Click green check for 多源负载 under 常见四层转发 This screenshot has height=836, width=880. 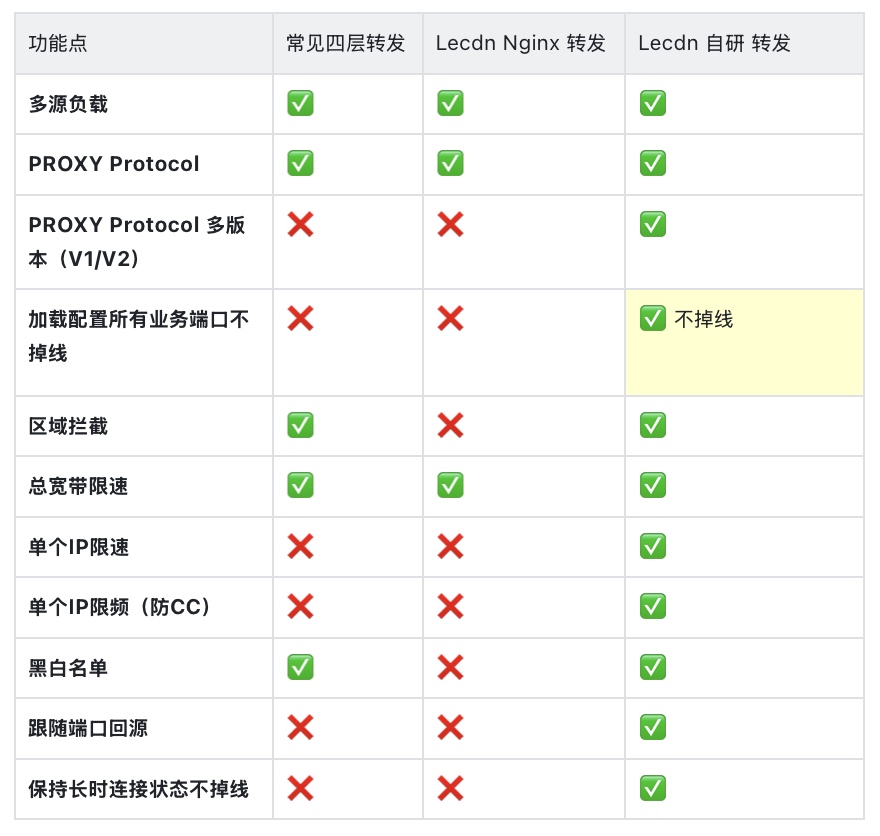point(300,103)
